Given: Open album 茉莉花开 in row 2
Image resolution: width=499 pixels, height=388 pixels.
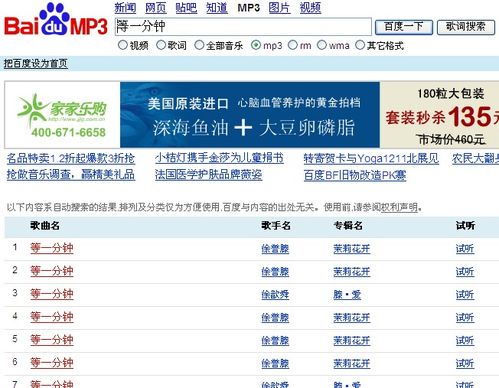Looking at the screenshot, I should [352, 272].
